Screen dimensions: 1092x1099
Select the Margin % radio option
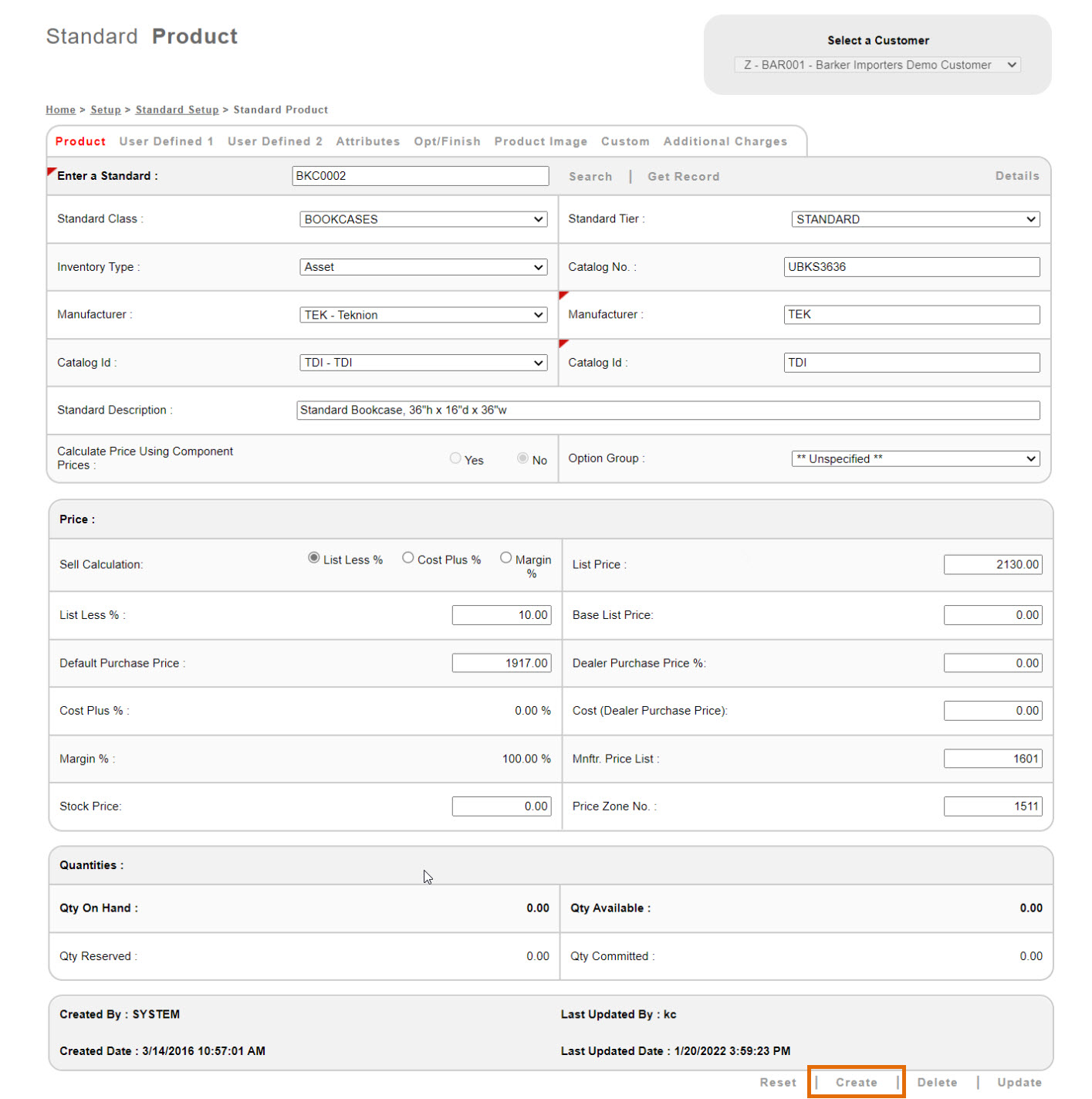click(x=506, y=558)
